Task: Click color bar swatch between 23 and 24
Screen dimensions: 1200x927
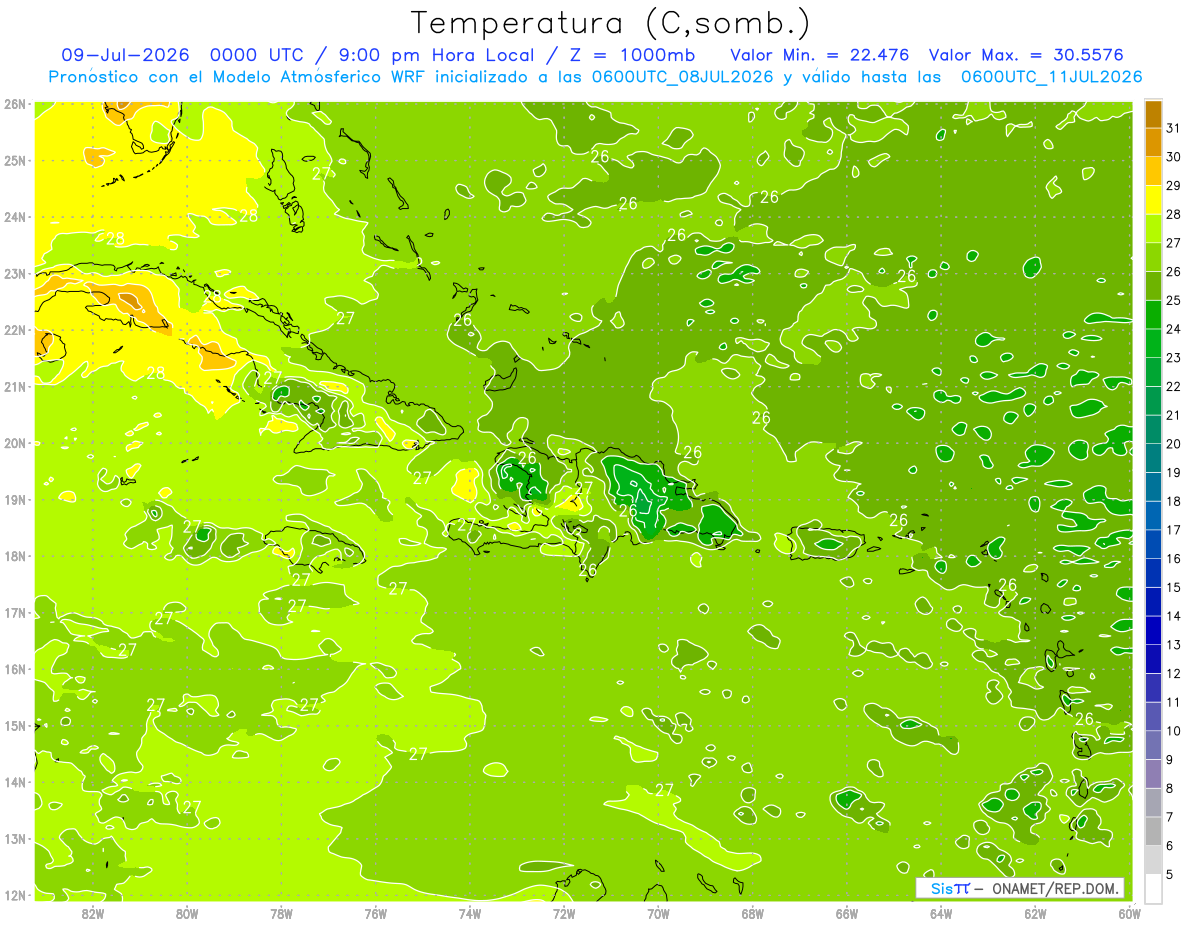Action: (x=1153, y=342)
